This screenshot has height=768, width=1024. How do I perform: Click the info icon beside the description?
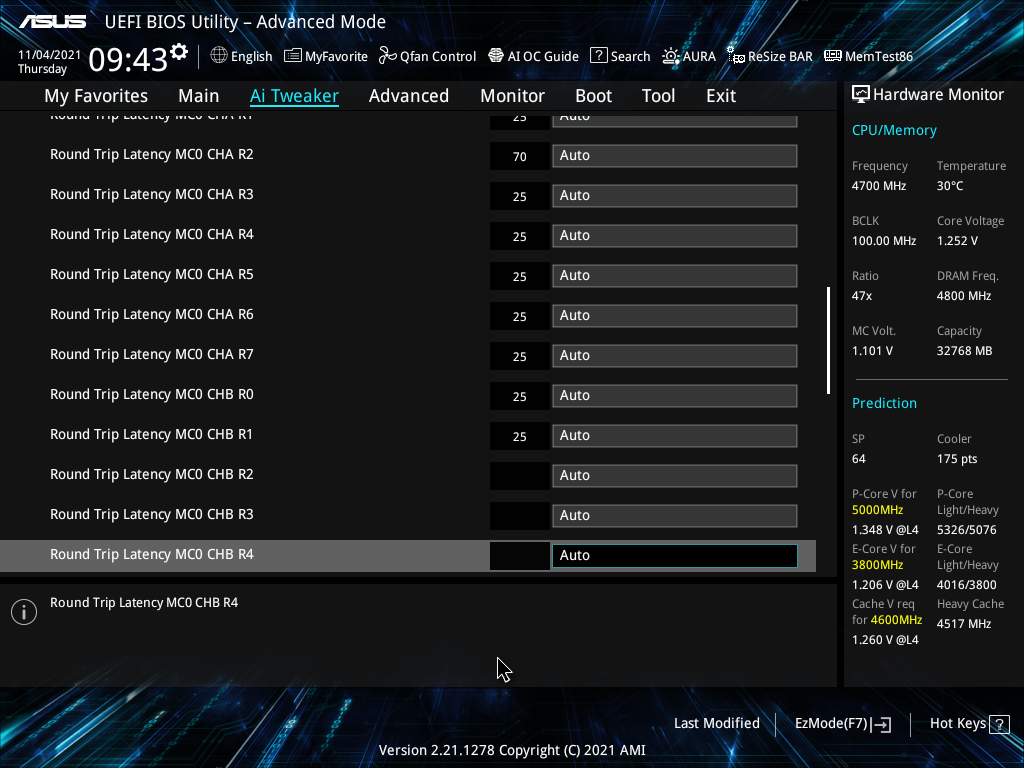tap(24, 612)
